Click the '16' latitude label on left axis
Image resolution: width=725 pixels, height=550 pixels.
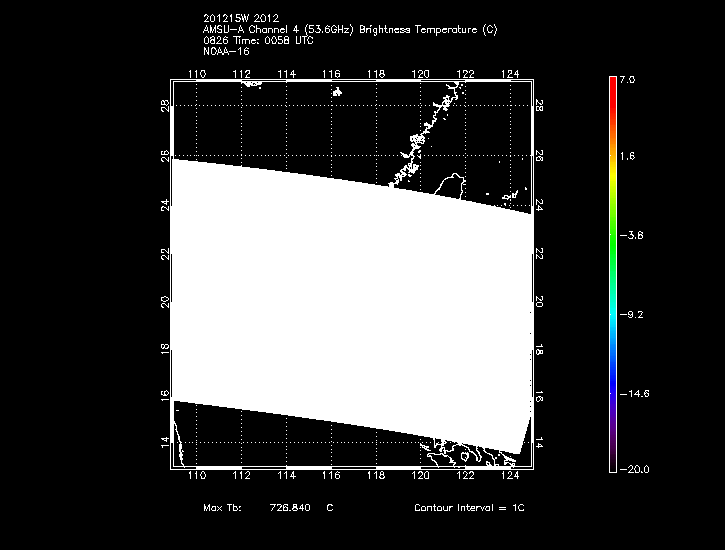165,396
